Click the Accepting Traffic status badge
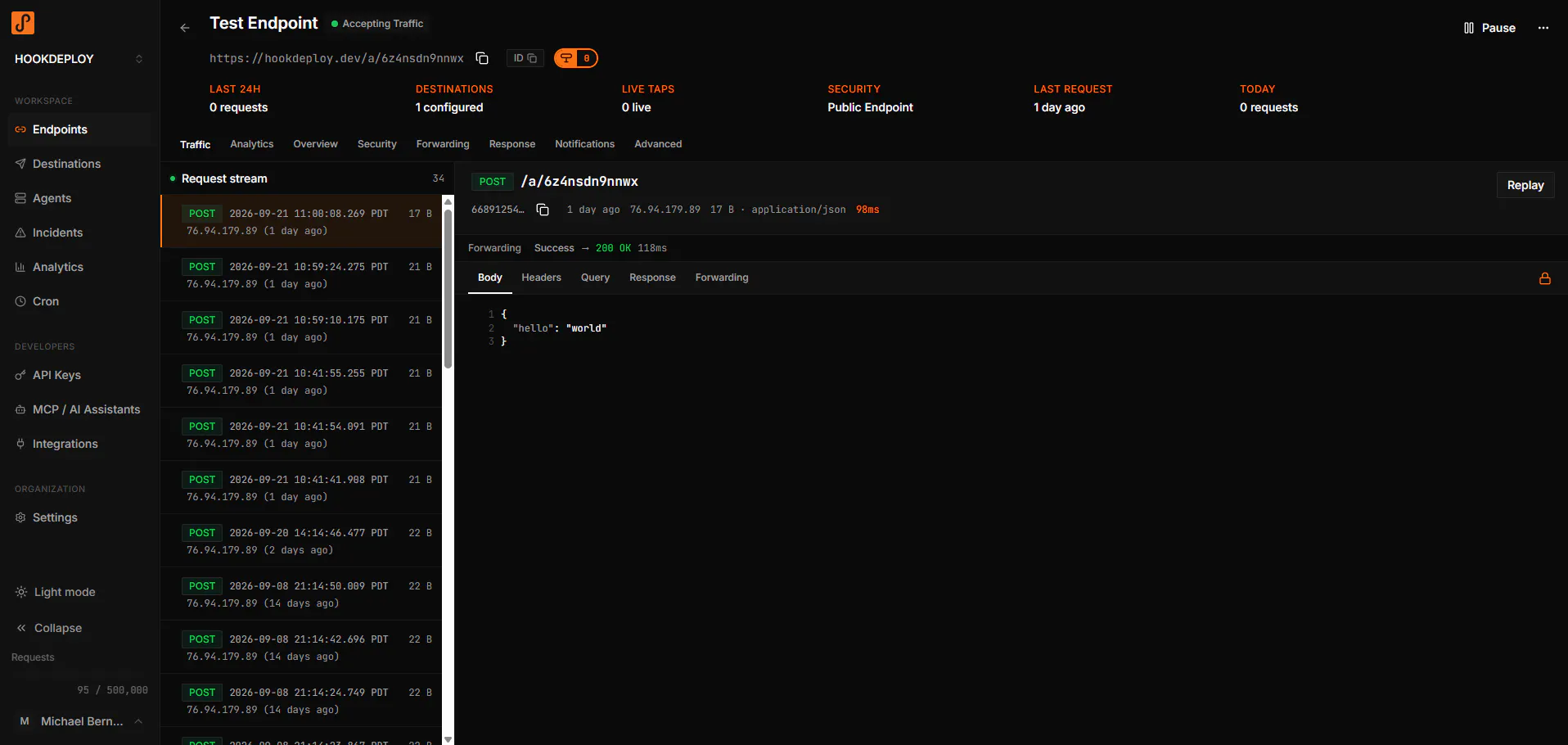 coord(377,24)
